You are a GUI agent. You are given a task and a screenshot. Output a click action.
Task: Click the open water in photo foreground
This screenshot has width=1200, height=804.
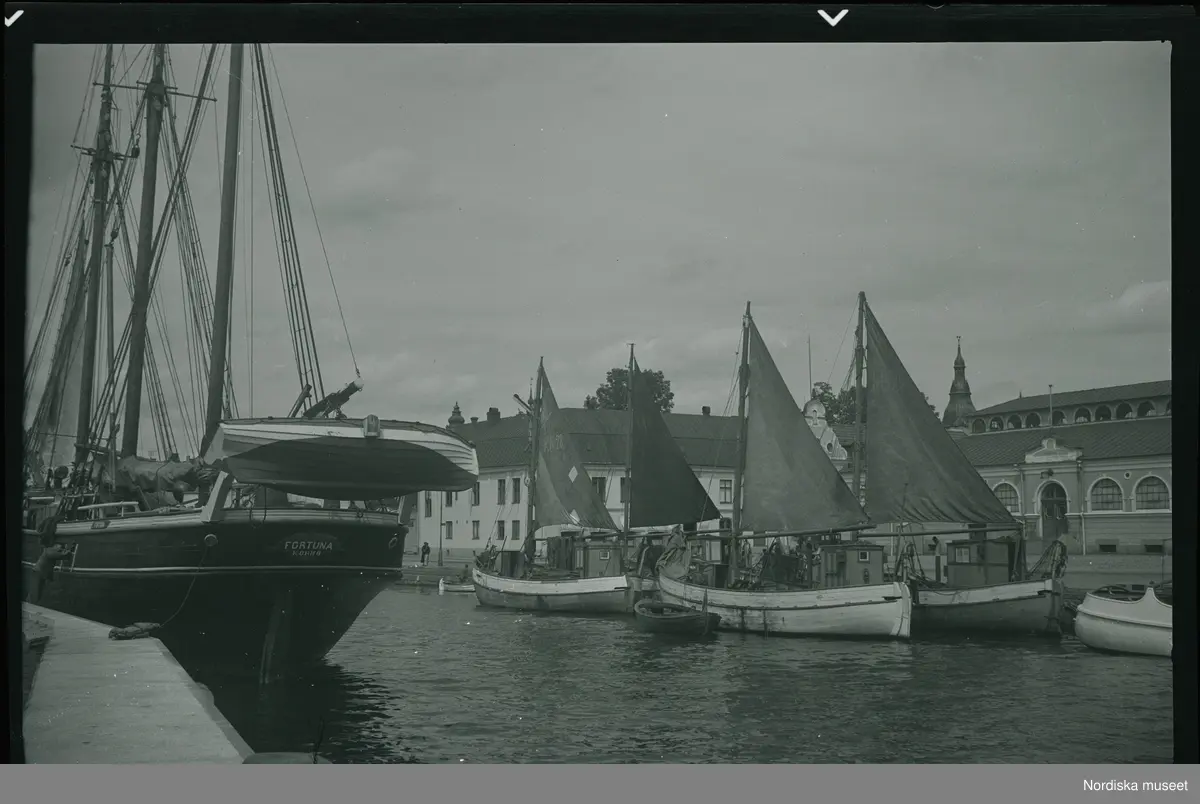(x=700, y=700)
